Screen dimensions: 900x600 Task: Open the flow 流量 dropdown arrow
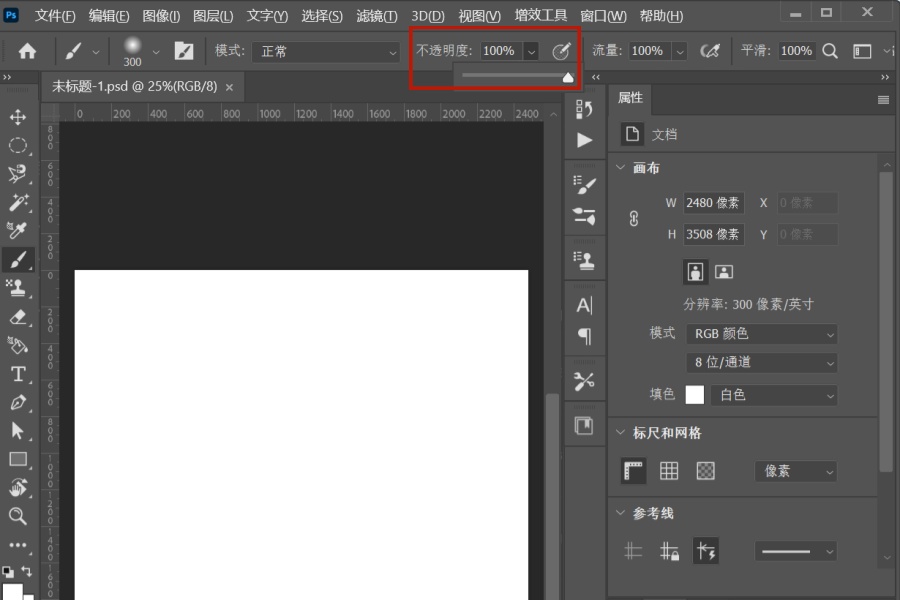pos(680,52)
